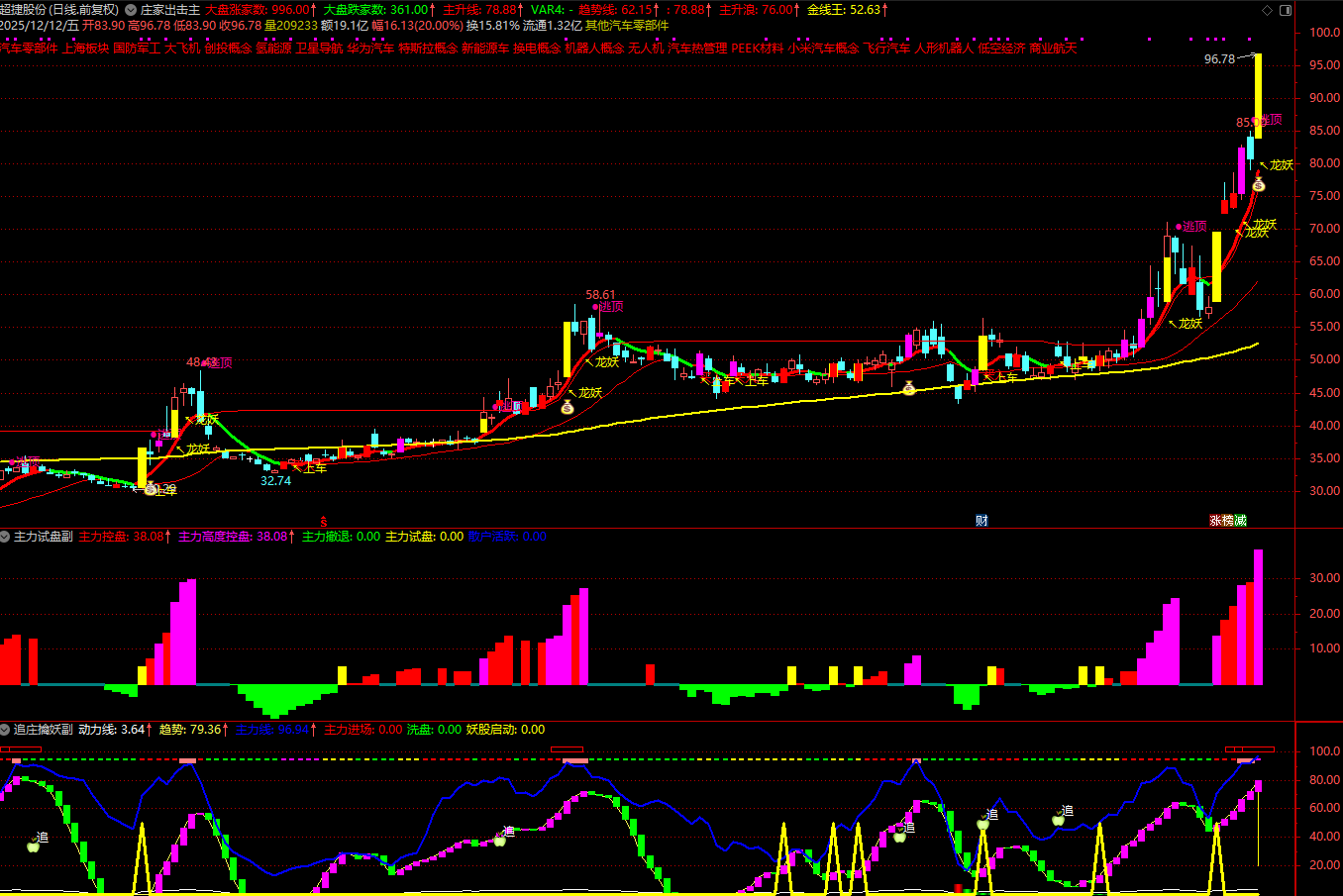The image size is (1343, 896).
Task: Click the 财 marker below the main chart
Action: pos(981,521)
